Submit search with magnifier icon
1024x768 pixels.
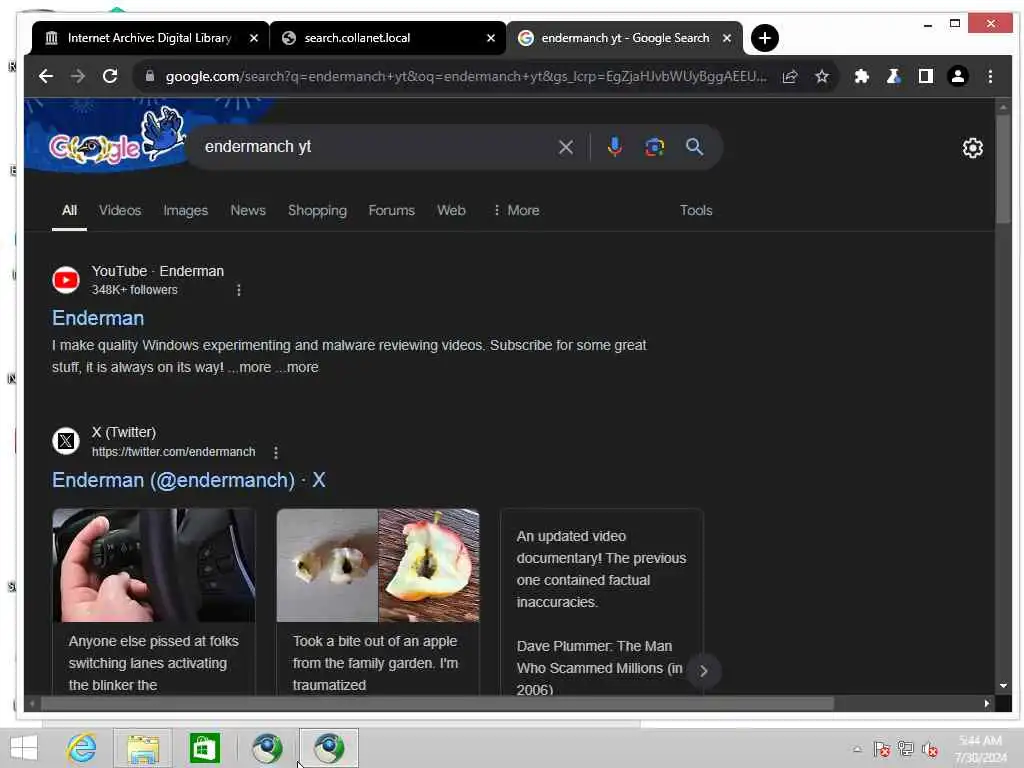pos(694,146)
